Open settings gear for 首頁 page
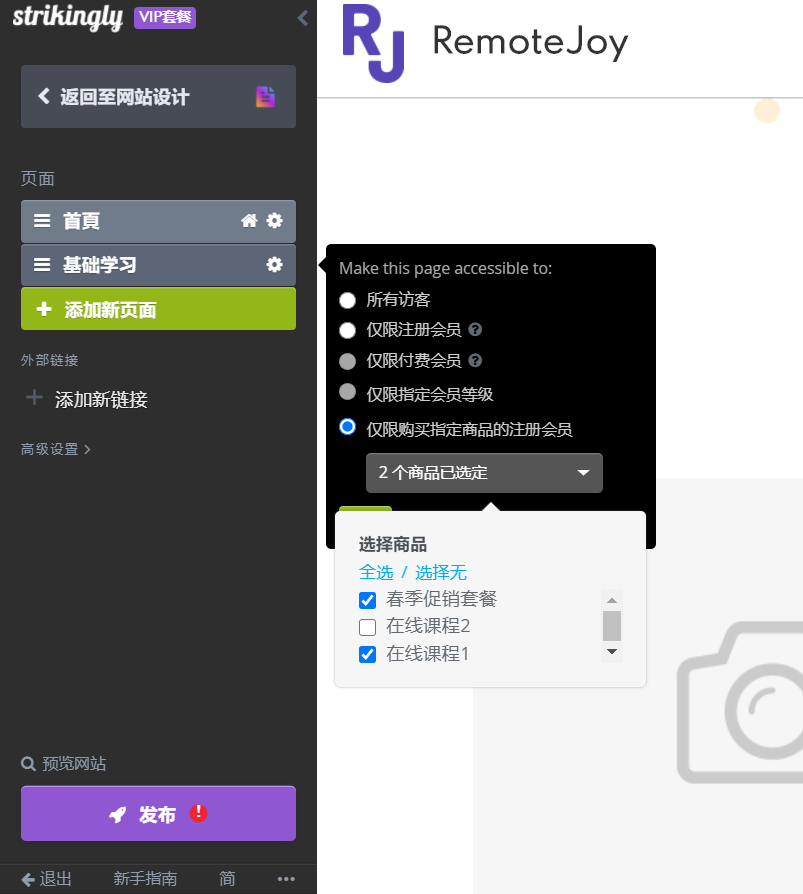The image size is (803, 894). point(275,221)
